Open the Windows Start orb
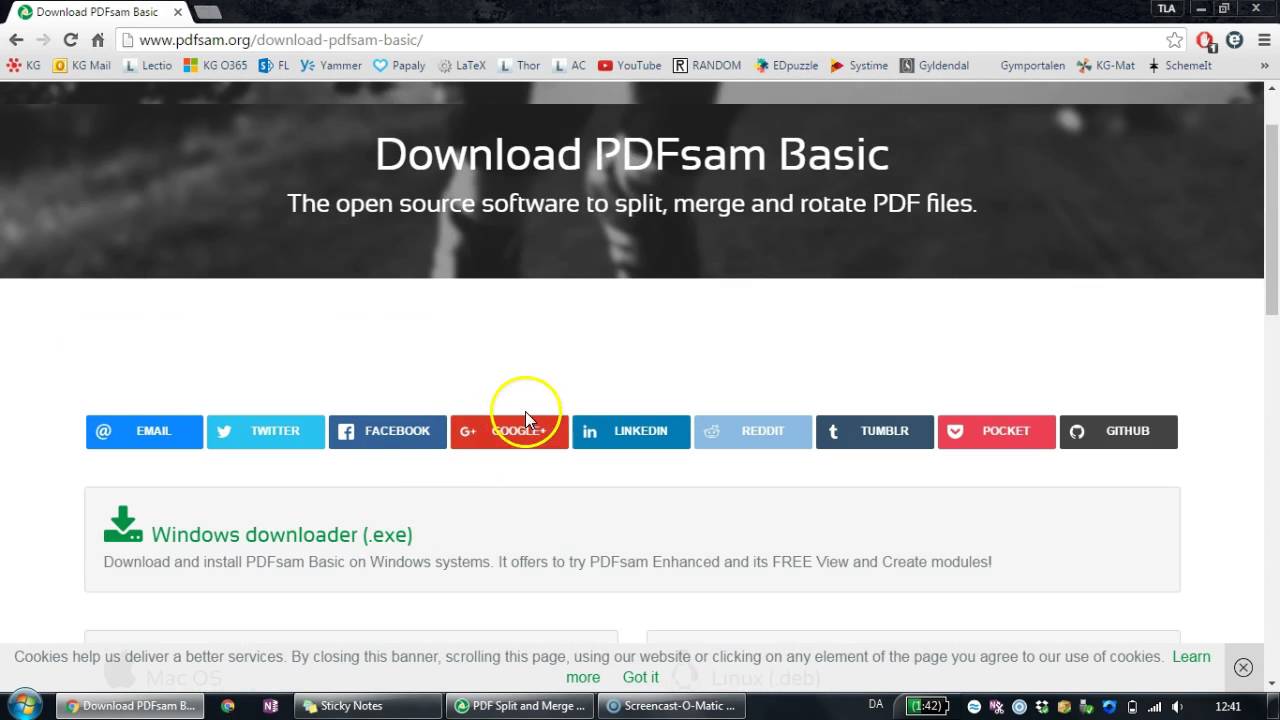Screen dimensions: 1280x720 [x=24, y=705]
